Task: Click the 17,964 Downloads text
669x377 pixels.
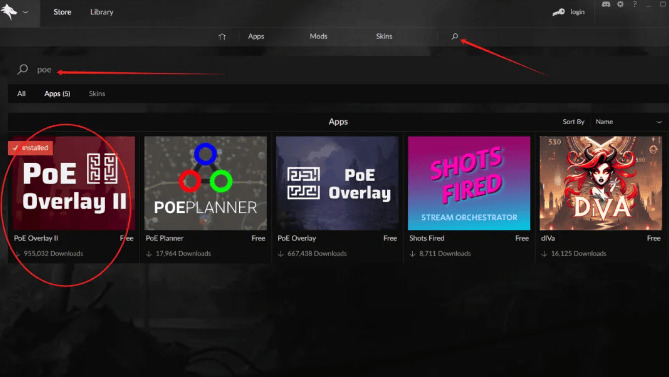Action: click(x=183, y=253)
